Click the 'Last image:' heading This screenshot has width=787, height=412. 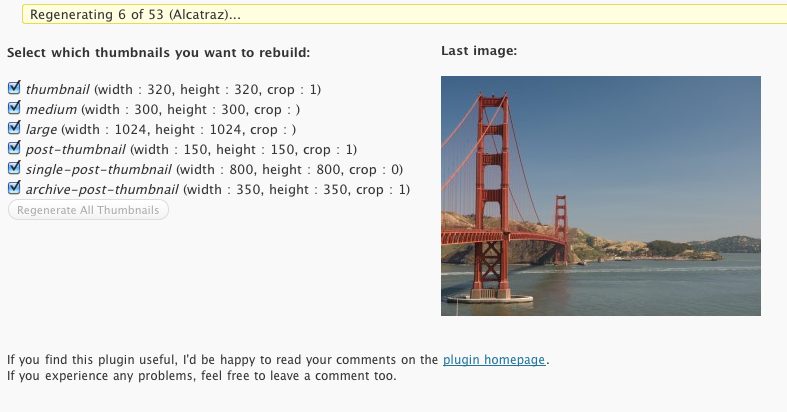point(478,51)
